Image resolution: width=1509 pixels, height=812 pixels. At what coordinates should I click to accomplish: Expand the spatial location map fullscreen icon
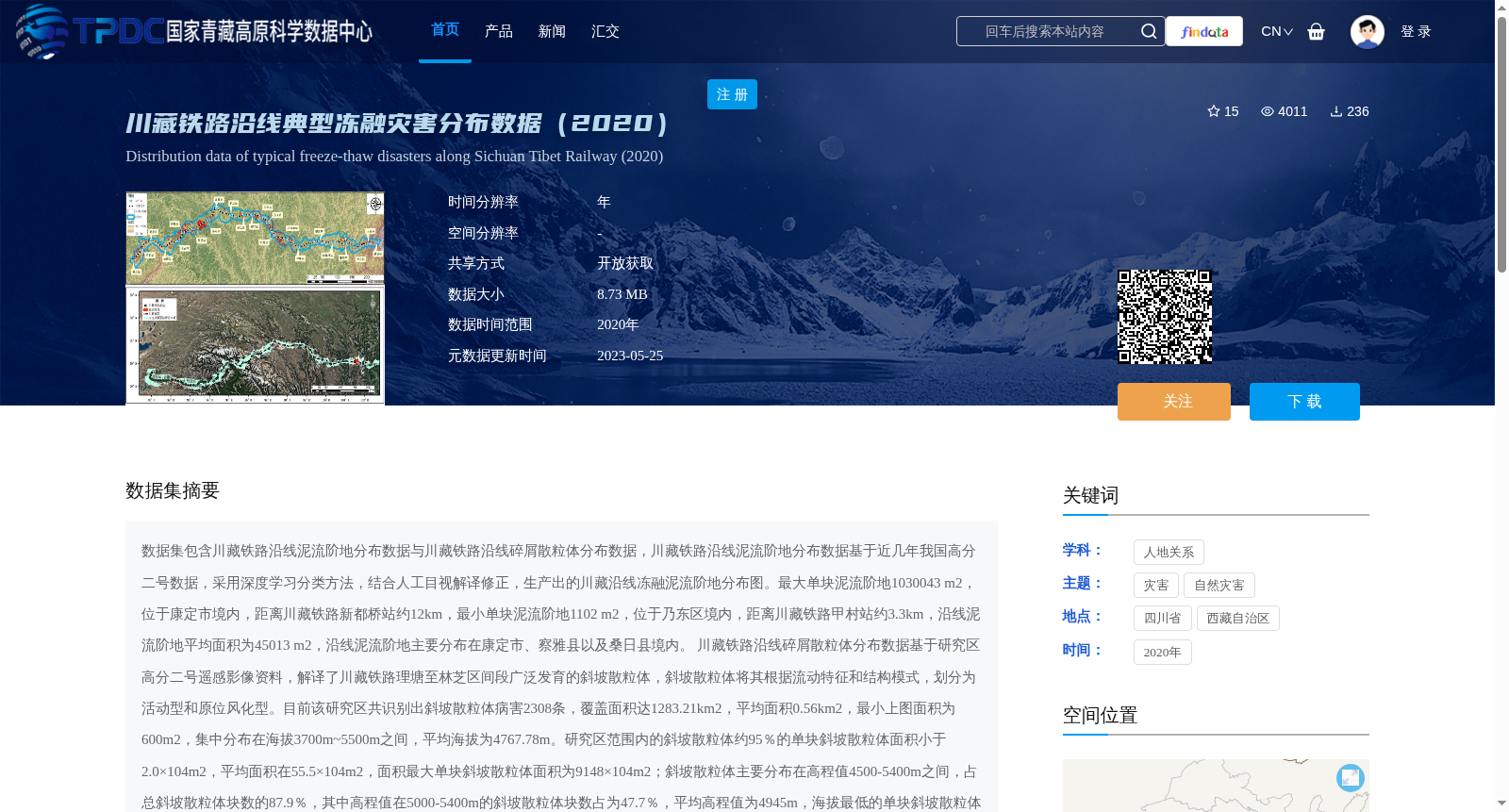click(x=1351, y=777)
